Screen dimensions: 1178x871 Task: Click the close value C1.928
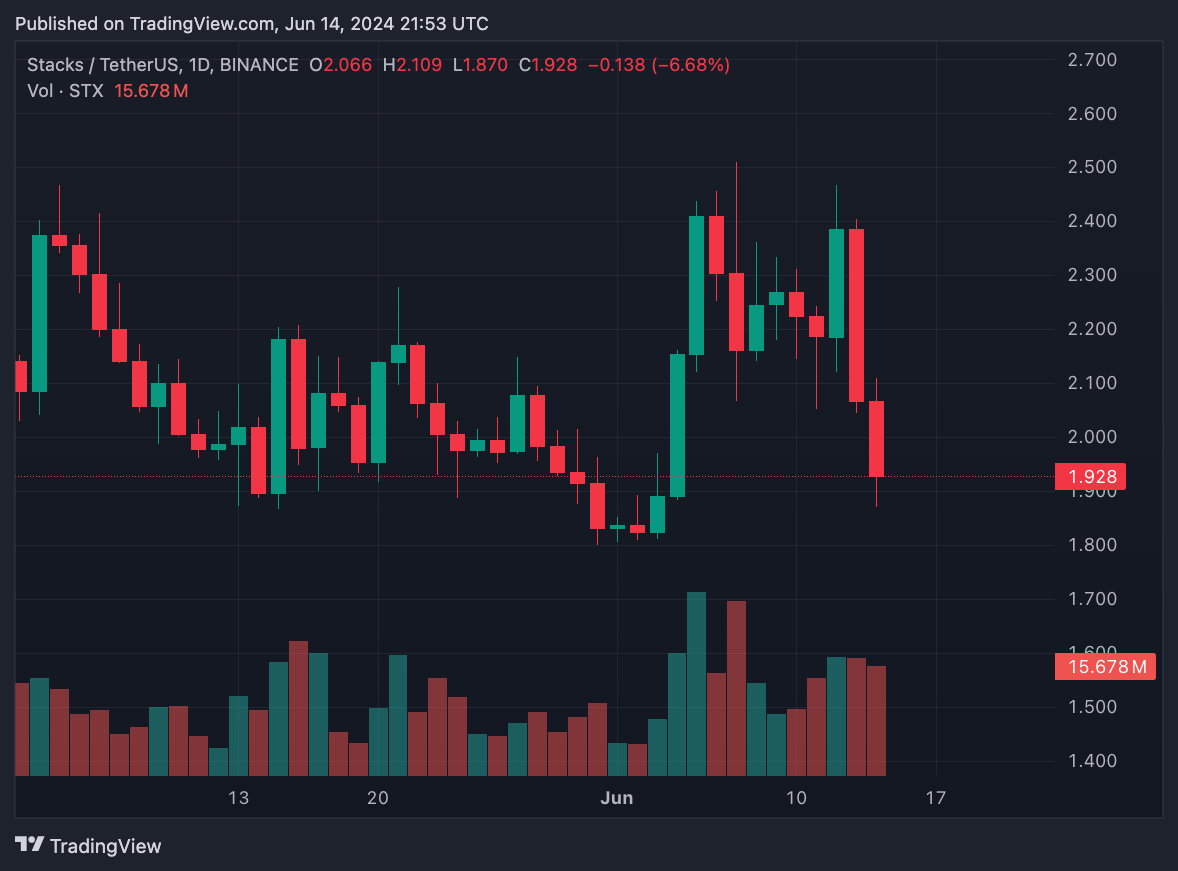(548, 65)
